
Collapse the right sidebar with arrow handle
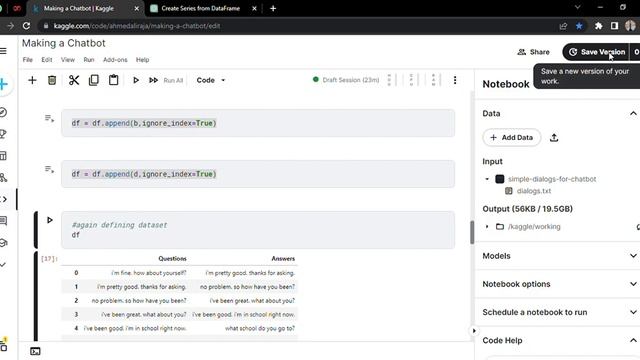pyautogui.click(x=474, y=331)
